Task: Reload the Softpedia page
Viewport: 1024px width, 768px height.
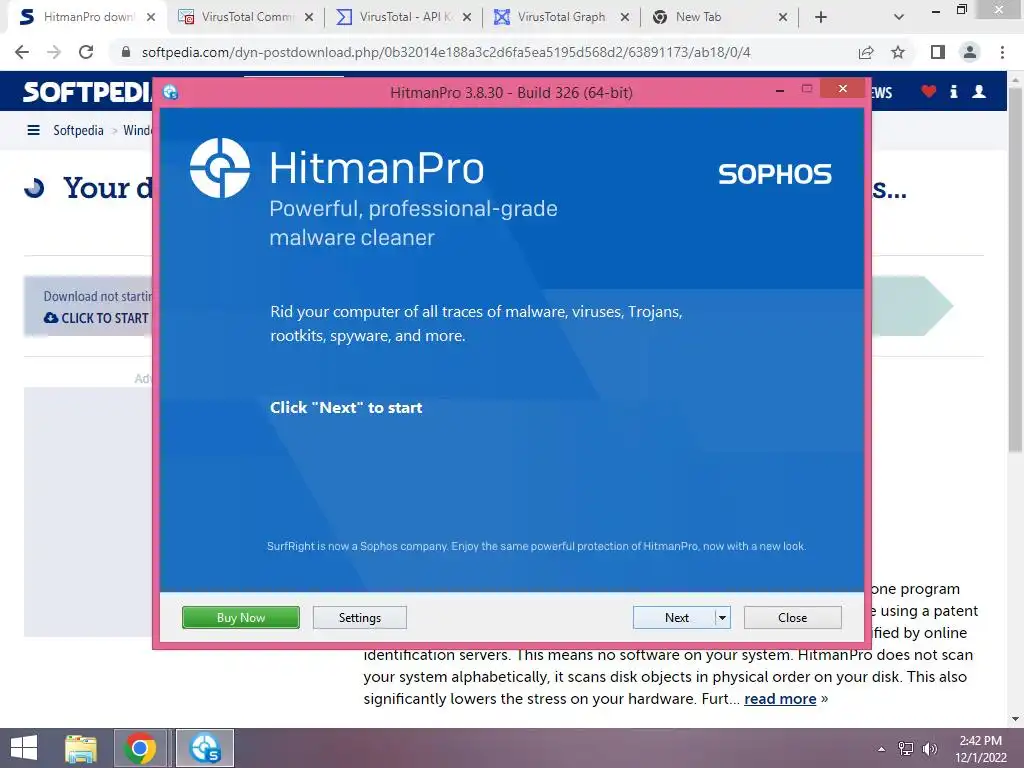Action: point(86,52)
